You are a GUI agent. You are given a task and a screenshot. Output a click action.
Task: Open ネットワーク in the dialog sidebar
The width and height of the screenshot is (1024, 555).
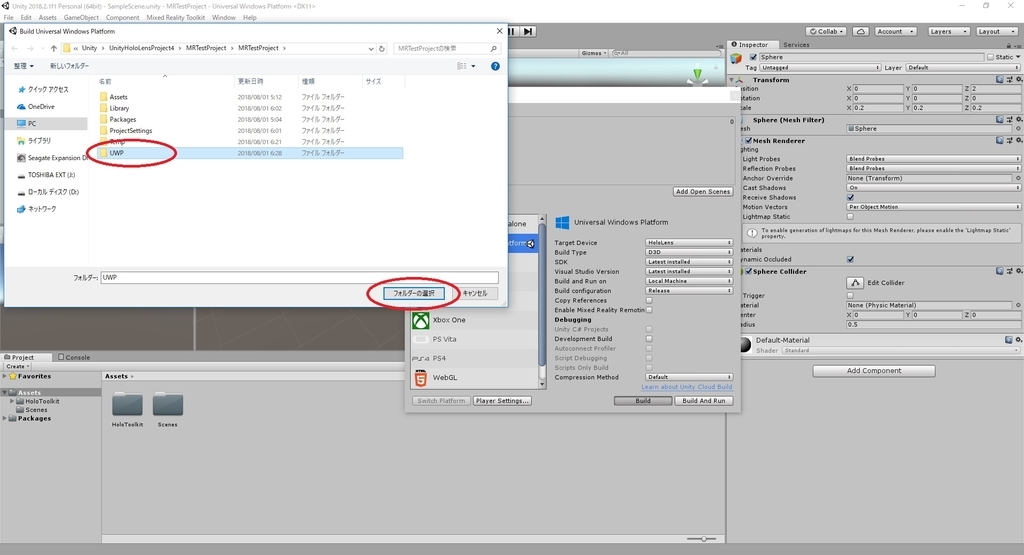click(42, 209)
